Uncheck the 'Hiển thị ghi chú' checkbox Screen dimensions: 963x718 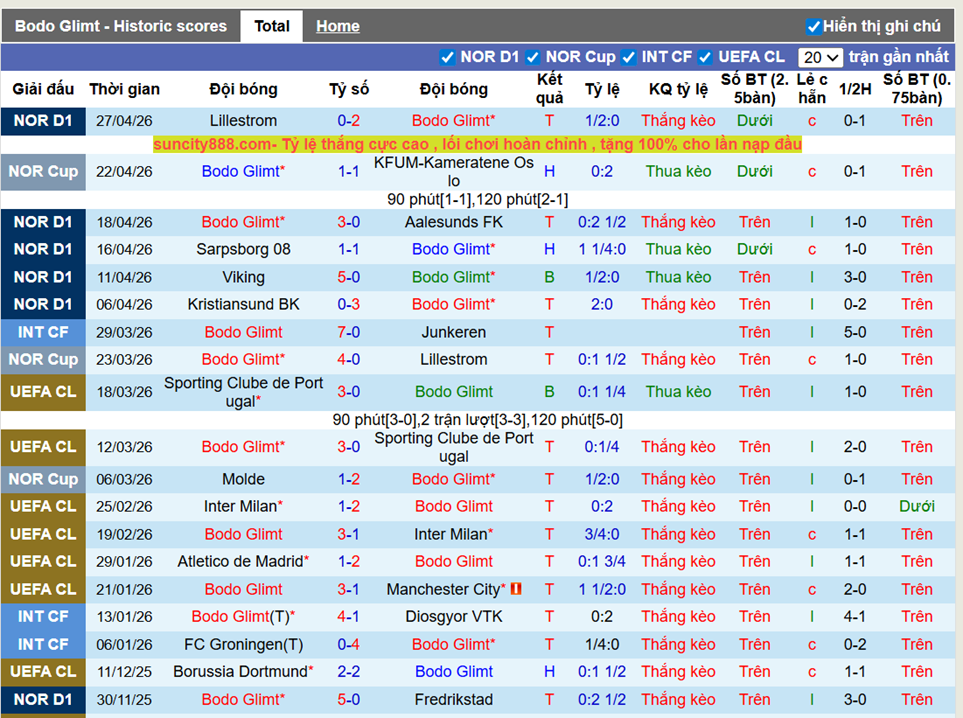(813, 26)
